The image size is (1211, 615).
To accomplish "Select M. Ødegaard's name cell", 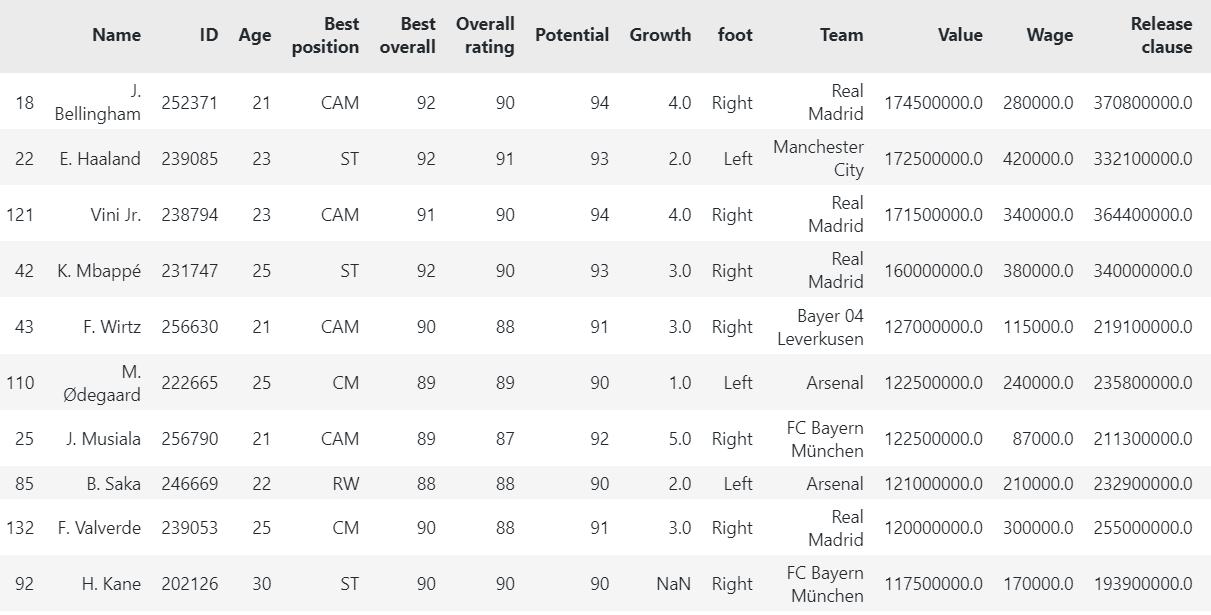I will [101, 383].
